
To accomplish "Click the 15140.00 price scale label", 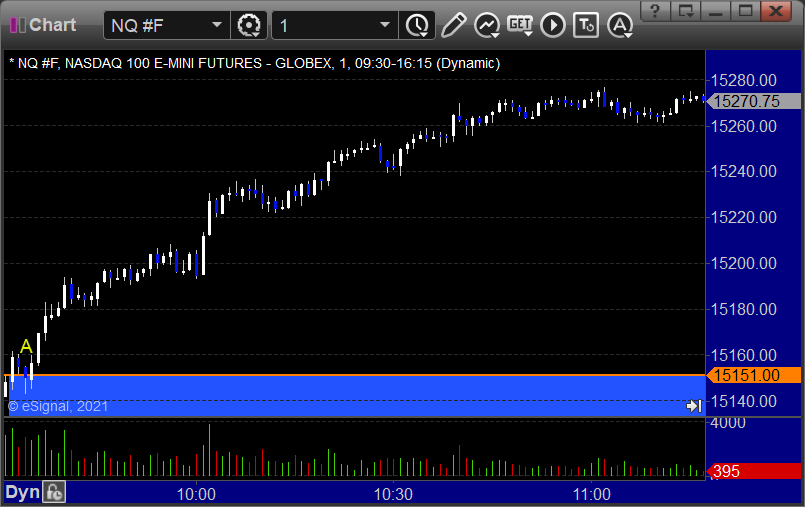I will click(743, 401).
